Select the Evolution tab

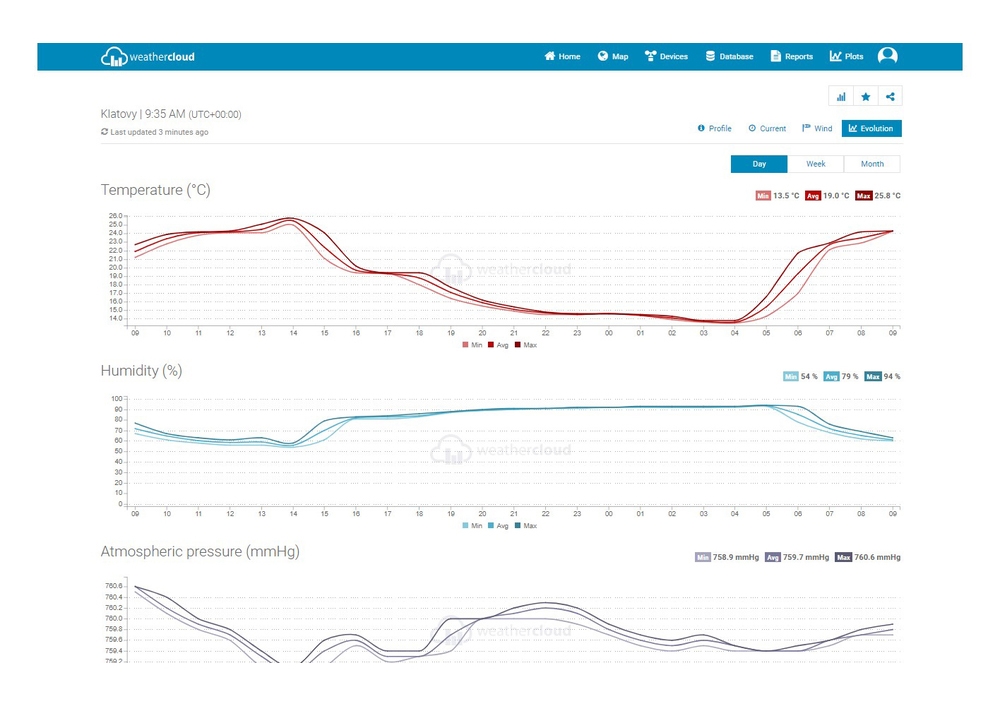[x=872, y=129]
